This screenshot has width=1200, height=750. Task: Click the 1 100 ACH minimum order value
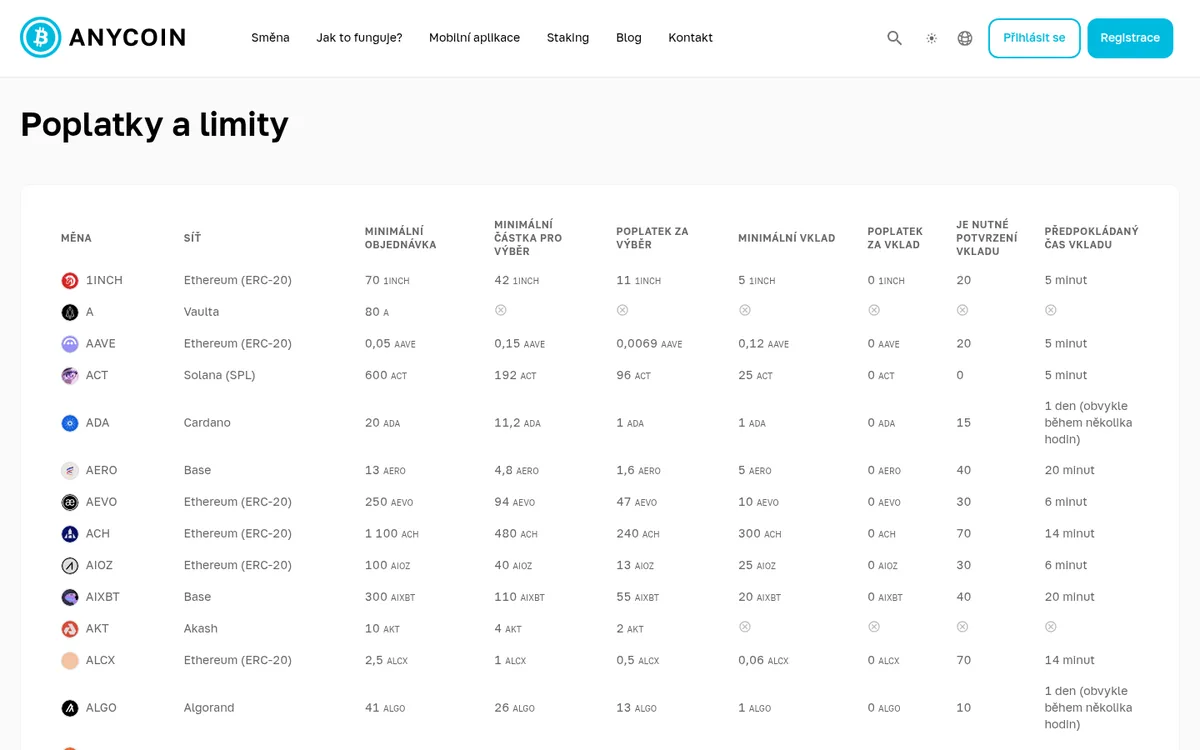tap(392, 534)
